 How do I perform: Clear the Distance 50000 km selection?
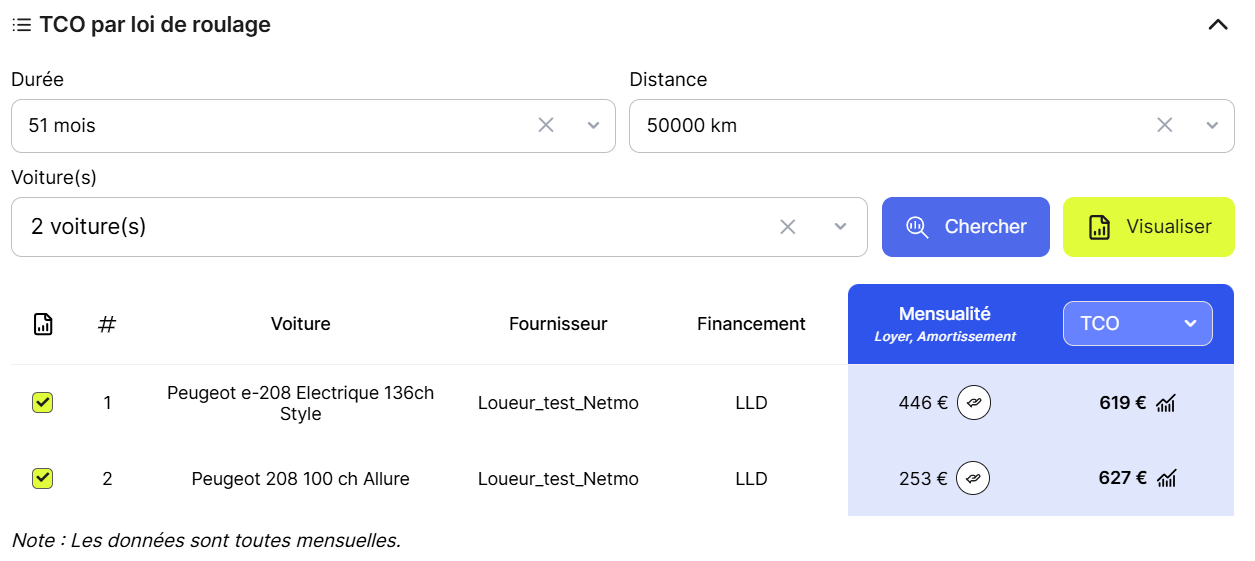tap(1165, 125)
